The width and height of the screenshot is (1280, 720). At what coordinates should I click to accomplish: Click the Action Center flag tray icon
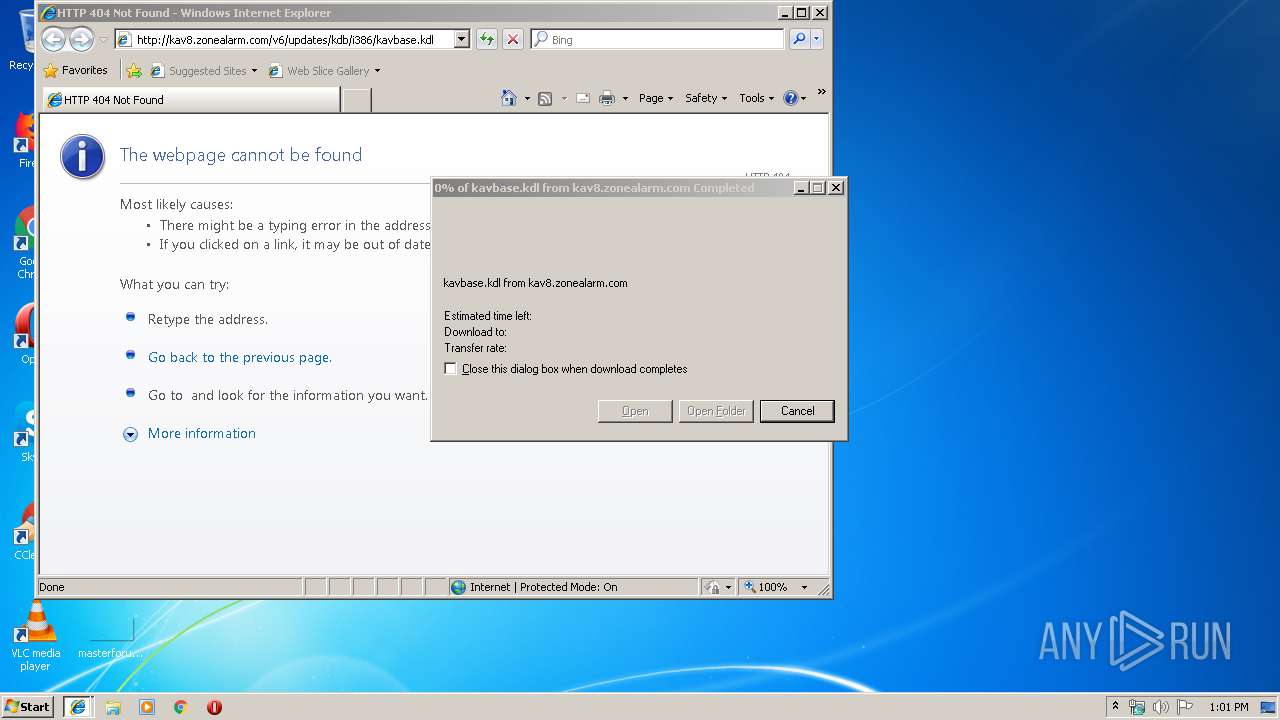(x=1185, y=707)
